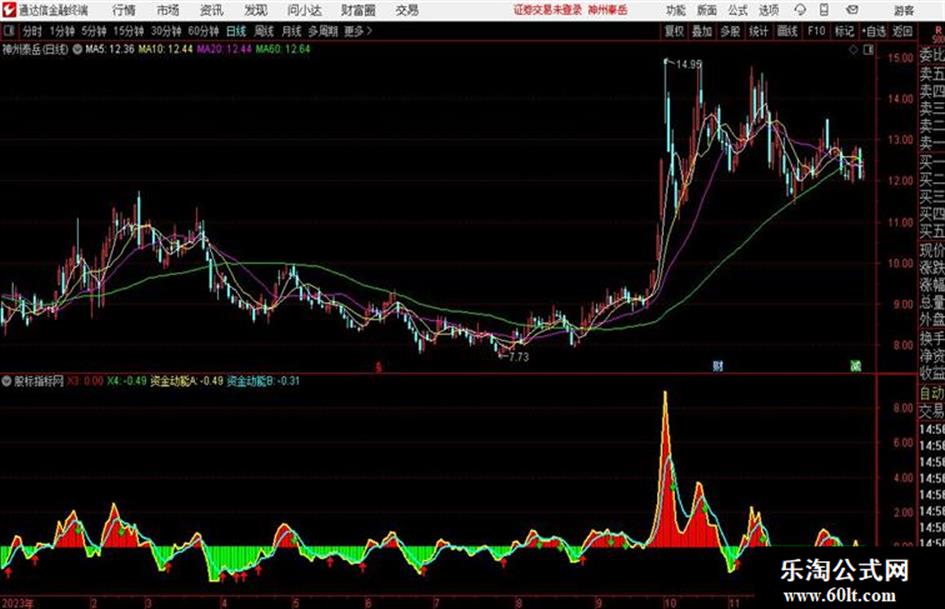Click the diamond icon at chart top-right
Image resolution: width=945 pixels, height=609 pixels.
pos(853,50)
